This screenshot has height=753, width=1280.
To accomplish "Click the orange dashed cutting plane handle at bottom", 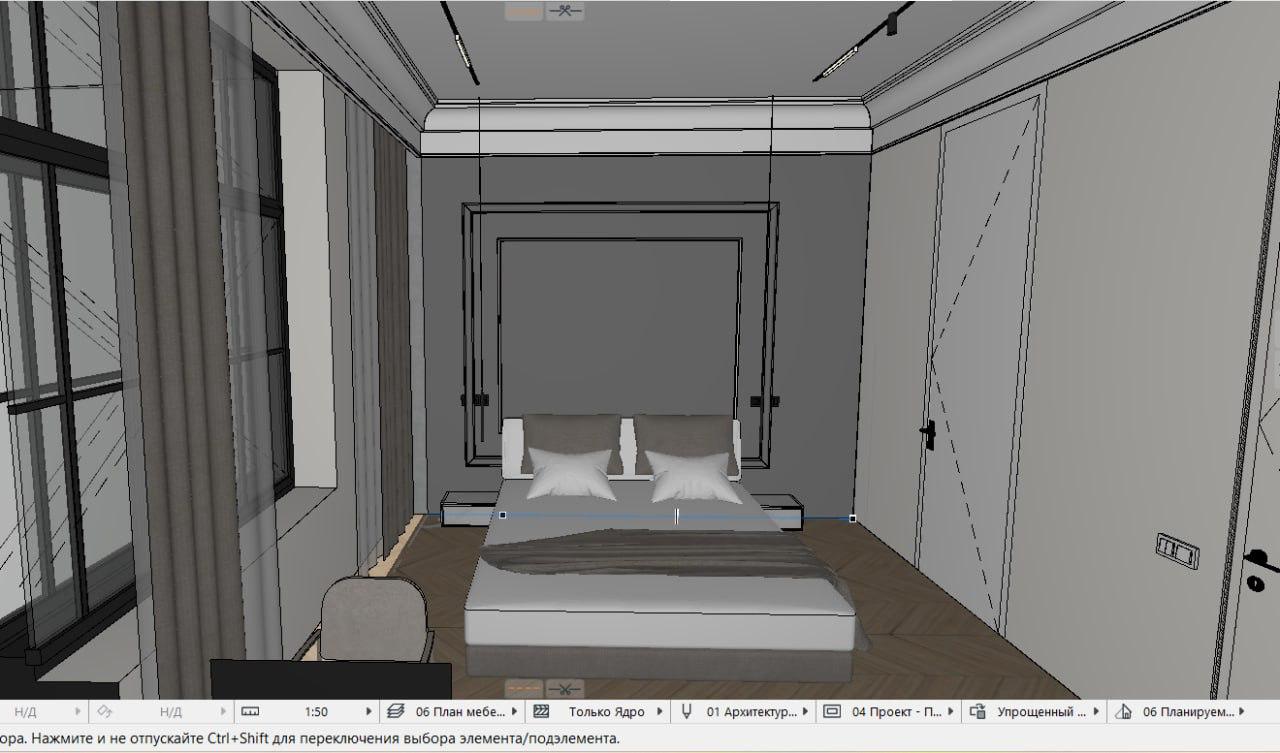I will click(x=524, y=688).
